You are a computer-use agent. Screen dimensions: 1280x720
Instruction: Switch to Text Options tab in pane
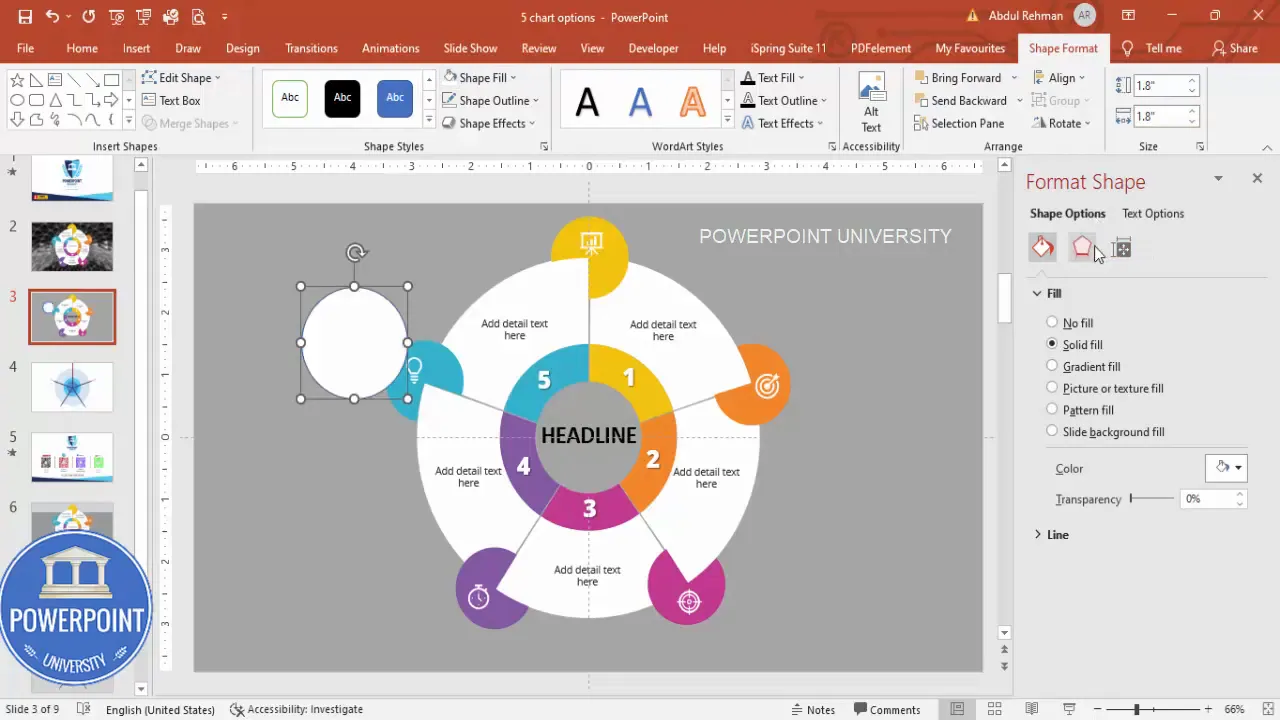[1152, 213]
